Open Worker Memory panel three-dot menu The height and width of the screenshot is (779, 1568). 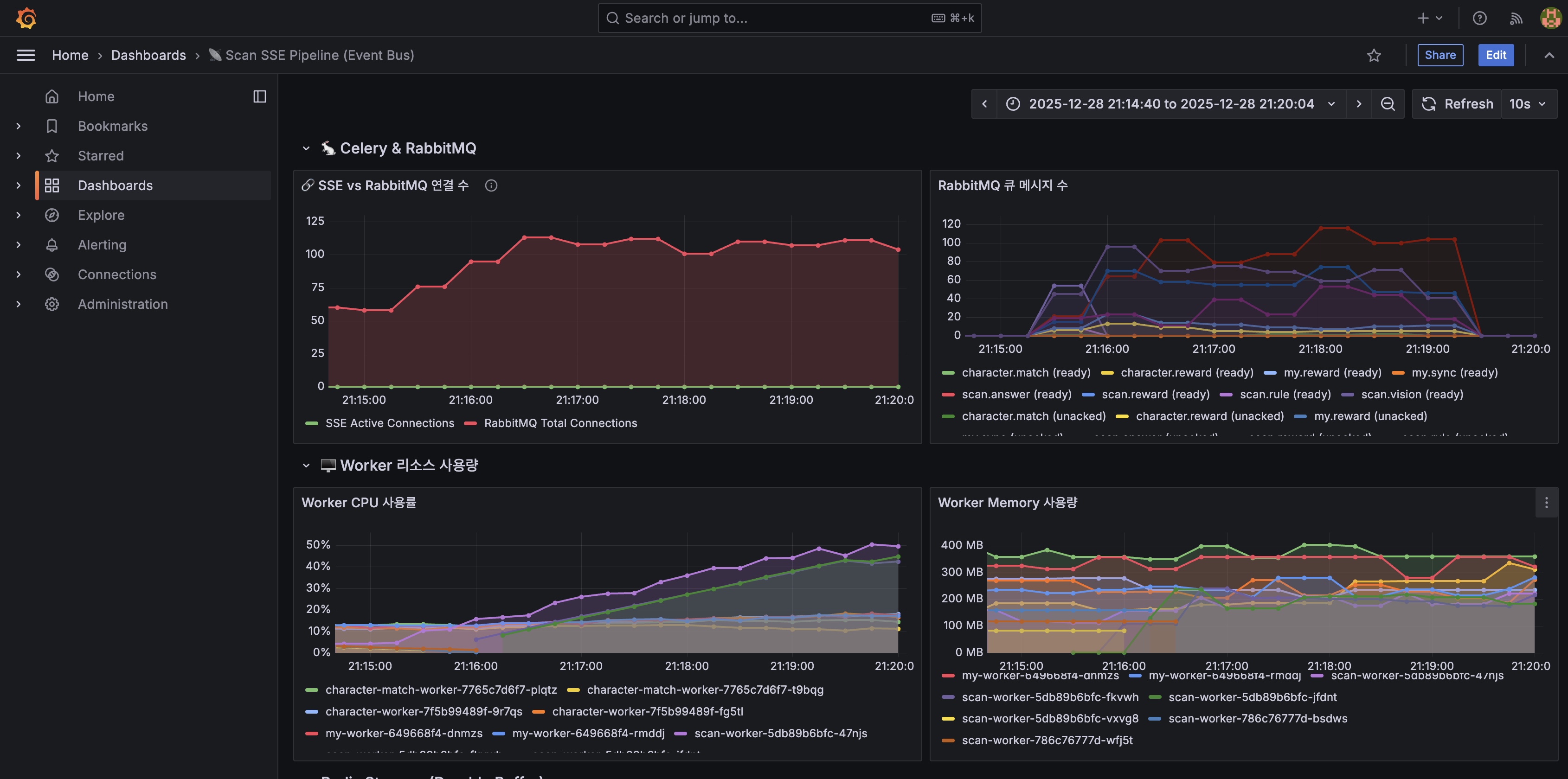tap(1546, 503)
